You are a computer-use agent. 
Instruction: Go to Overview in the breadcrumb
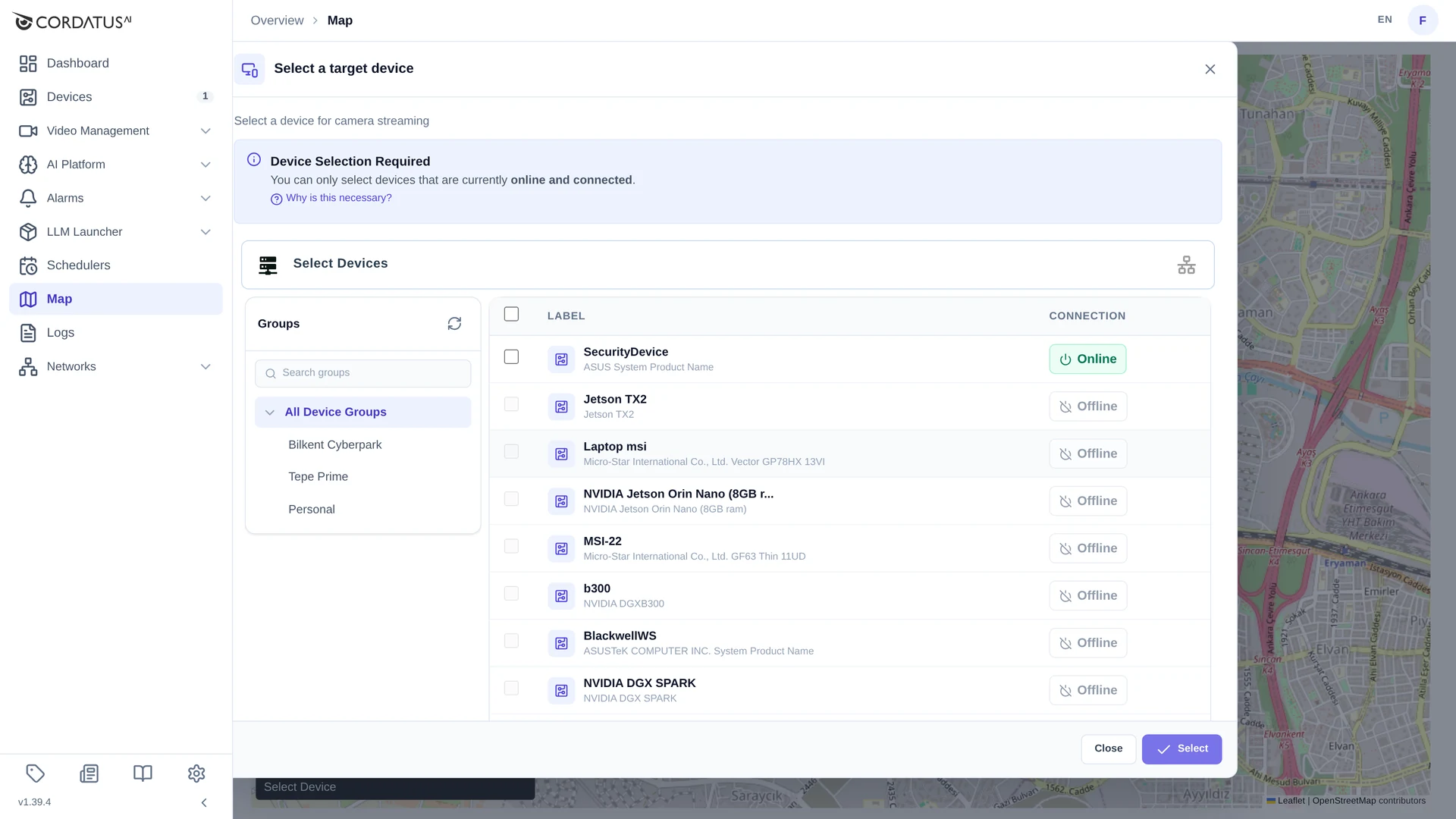[277, 20]
